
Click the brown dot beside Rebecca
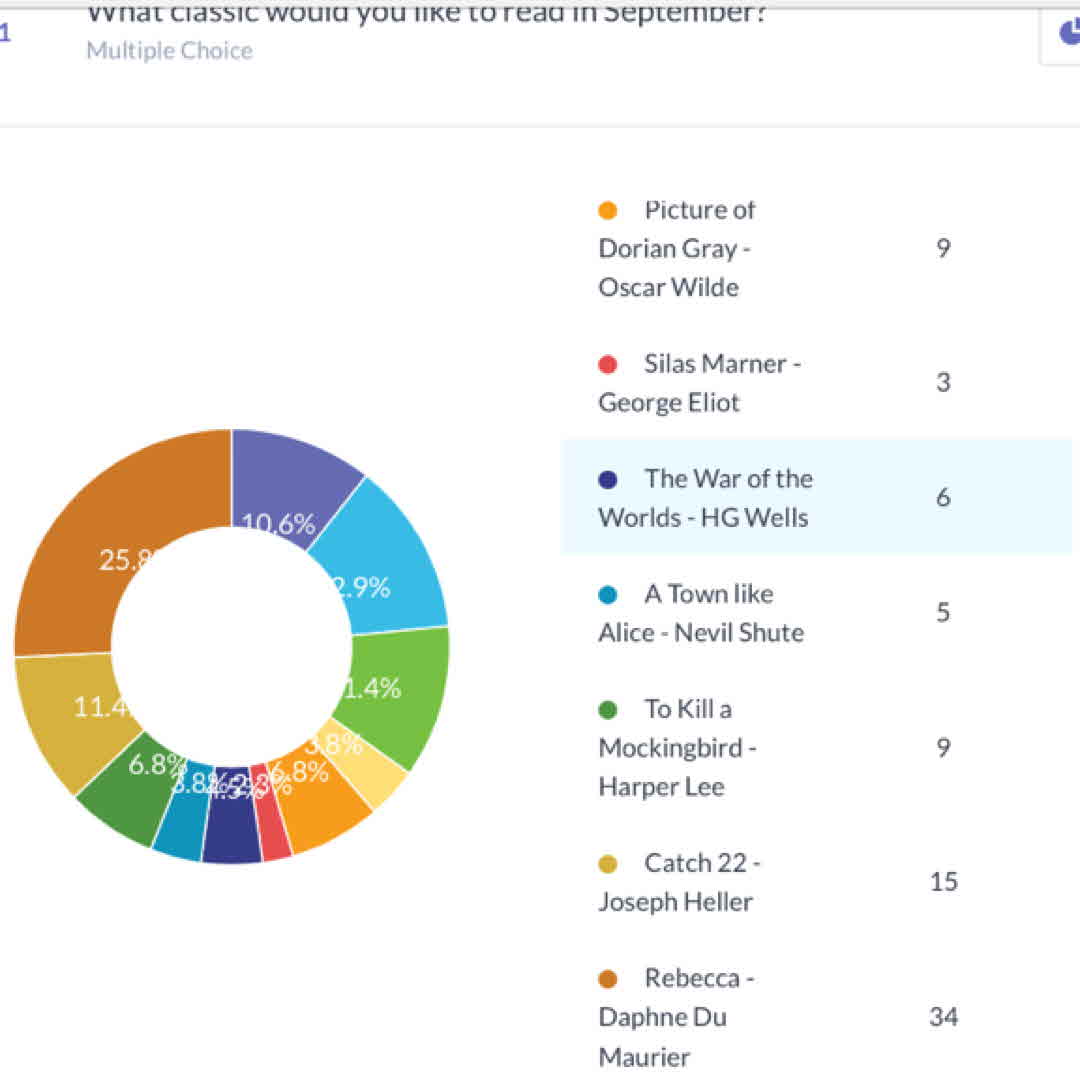pyautogui.click(x=607, y=979)
